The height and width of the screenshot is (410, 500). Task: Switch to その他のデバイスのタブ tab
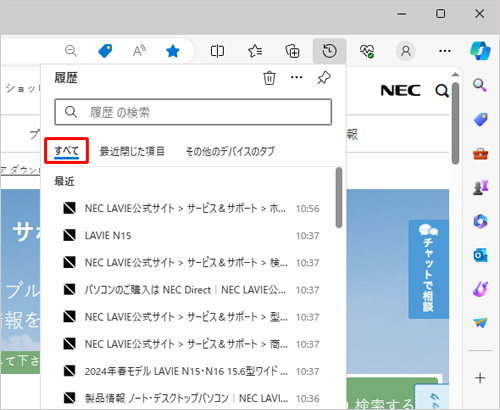click(230, 151)
